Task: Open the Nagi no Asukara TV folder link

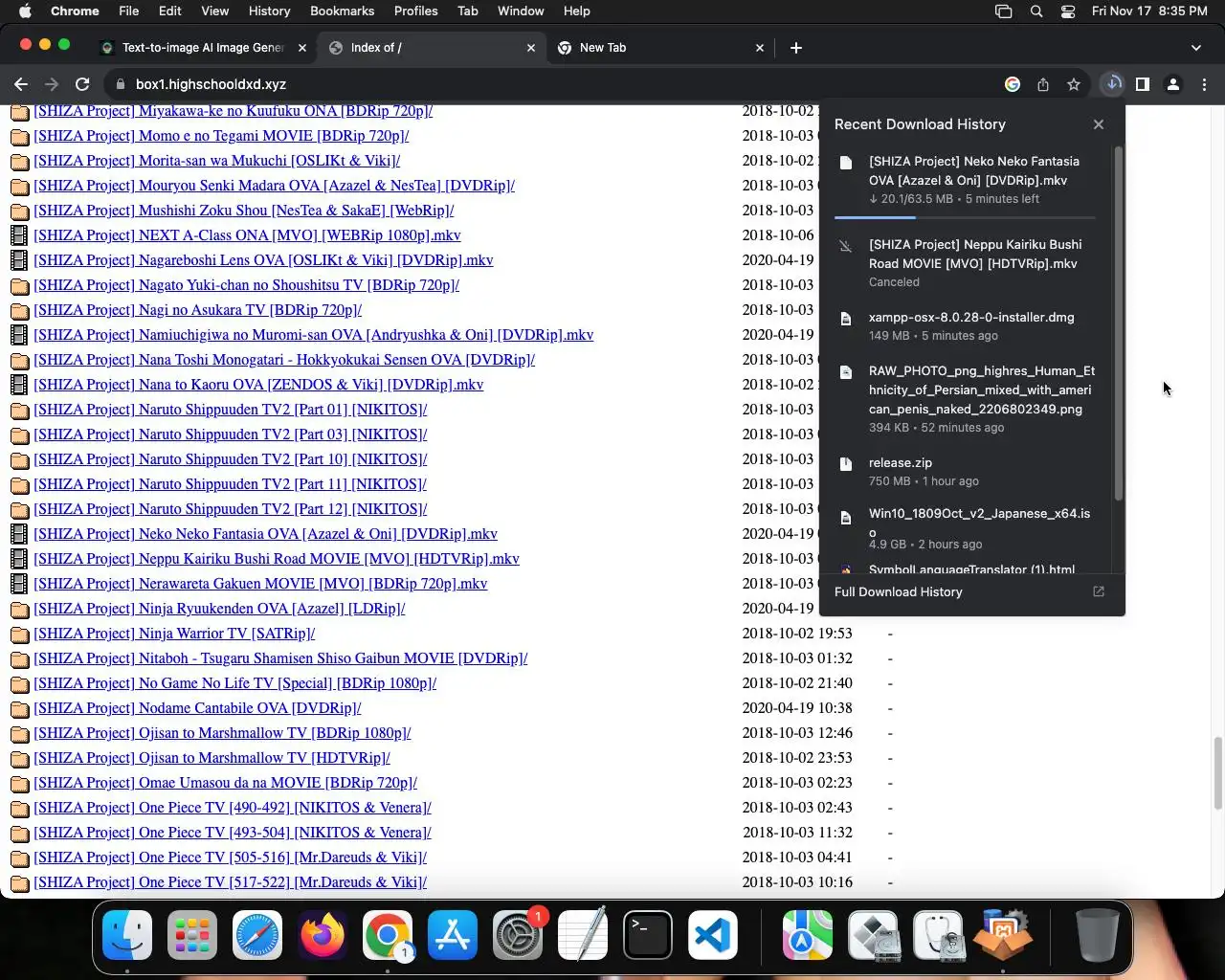Action: tap(198, 310)
